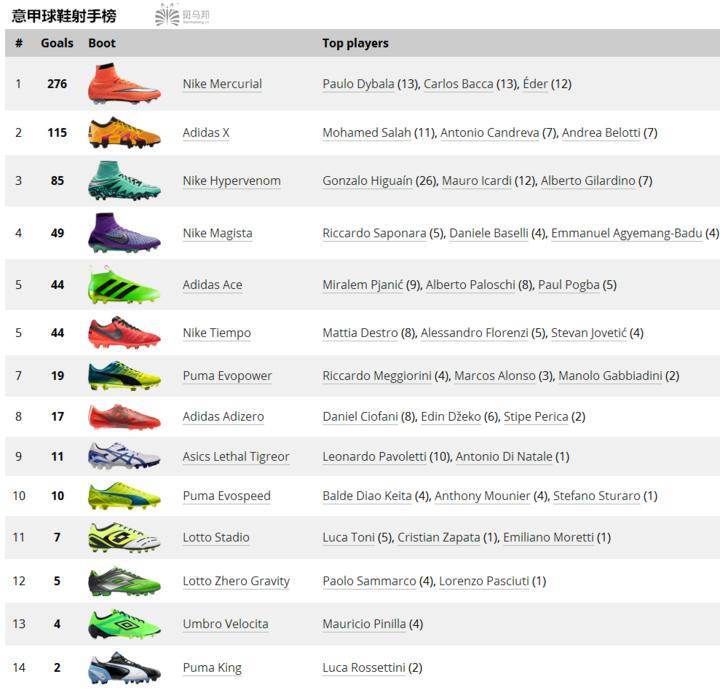Open the Adidas Adizero link
The image size is (720, 690).
coord(223,416)
